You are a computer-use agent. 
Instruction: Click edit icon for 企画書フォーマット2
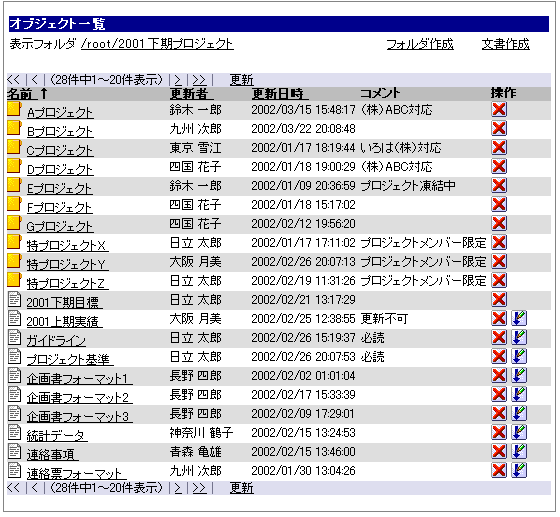click(519, 395)
